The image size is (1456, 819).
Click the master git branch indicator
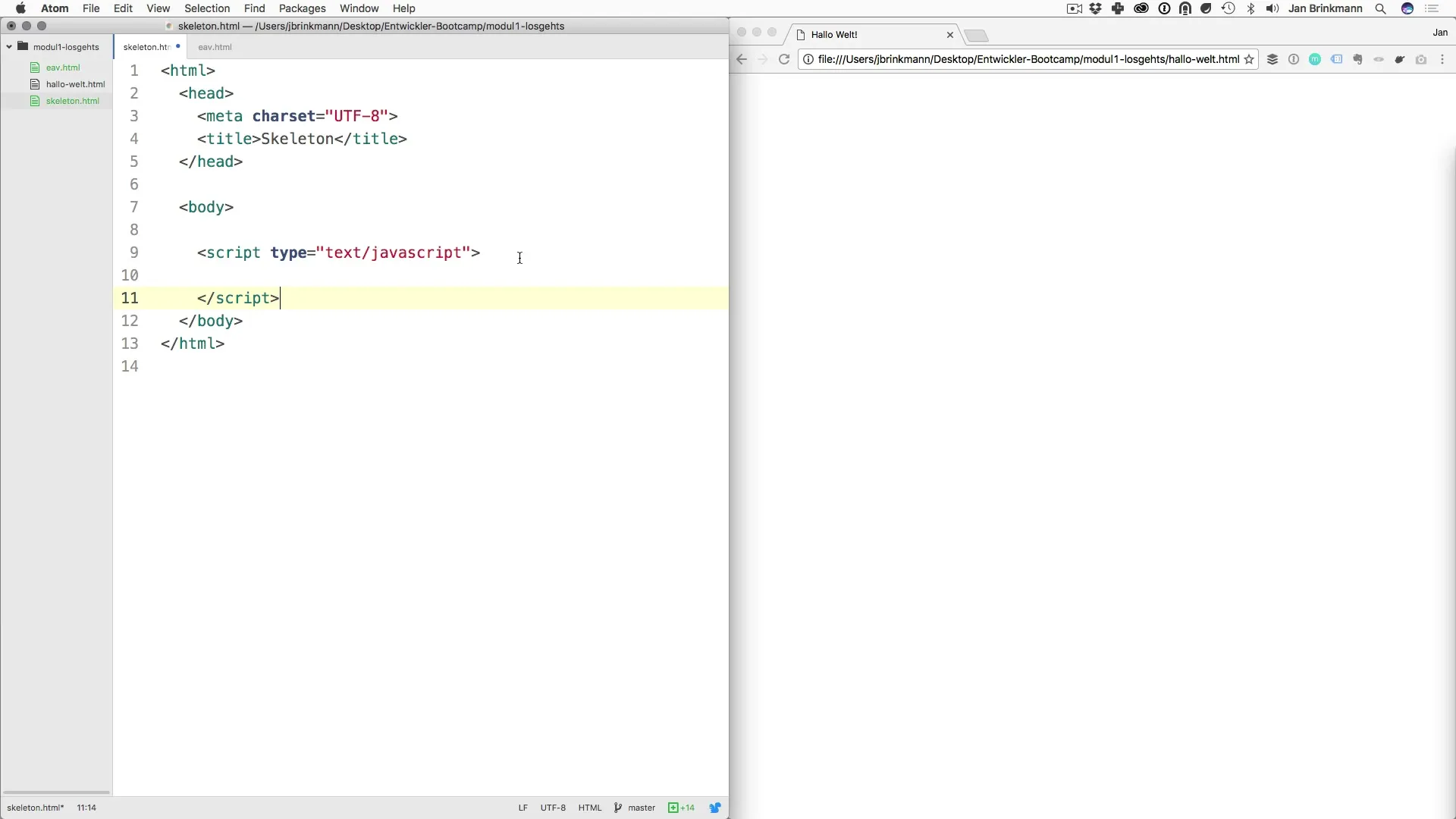coord(635,808)
